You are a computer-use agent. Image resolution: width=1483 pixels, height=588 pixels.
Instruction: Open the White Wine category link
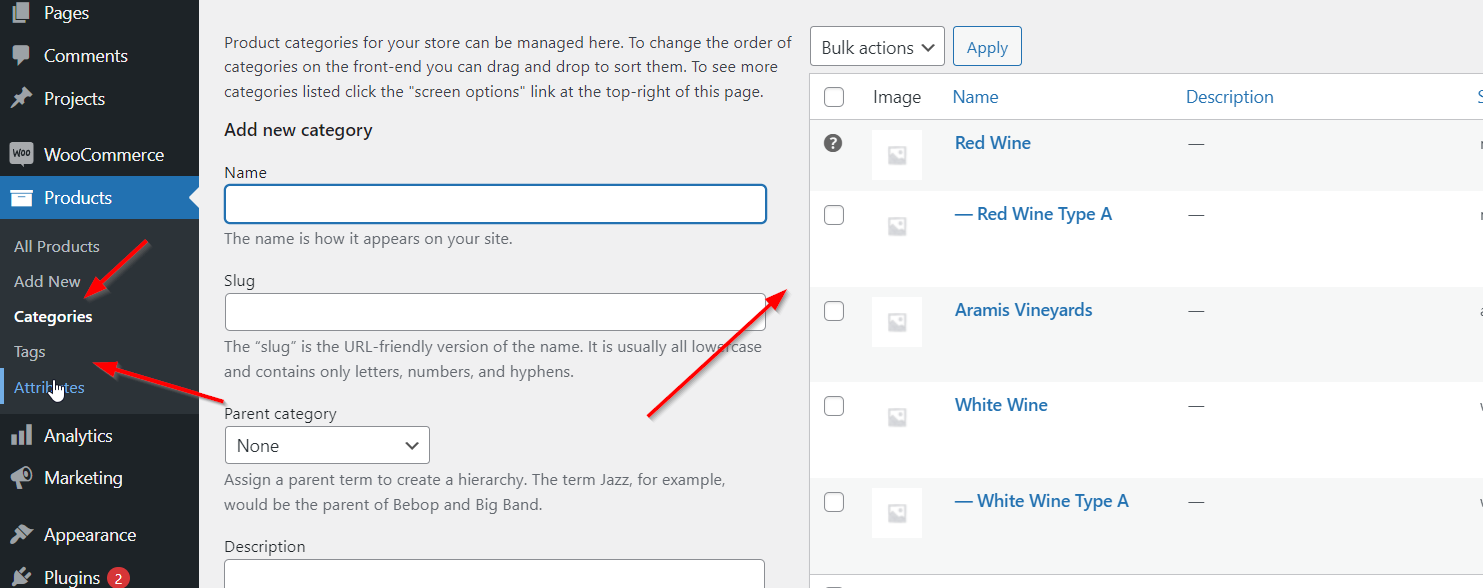(1001, 405)
